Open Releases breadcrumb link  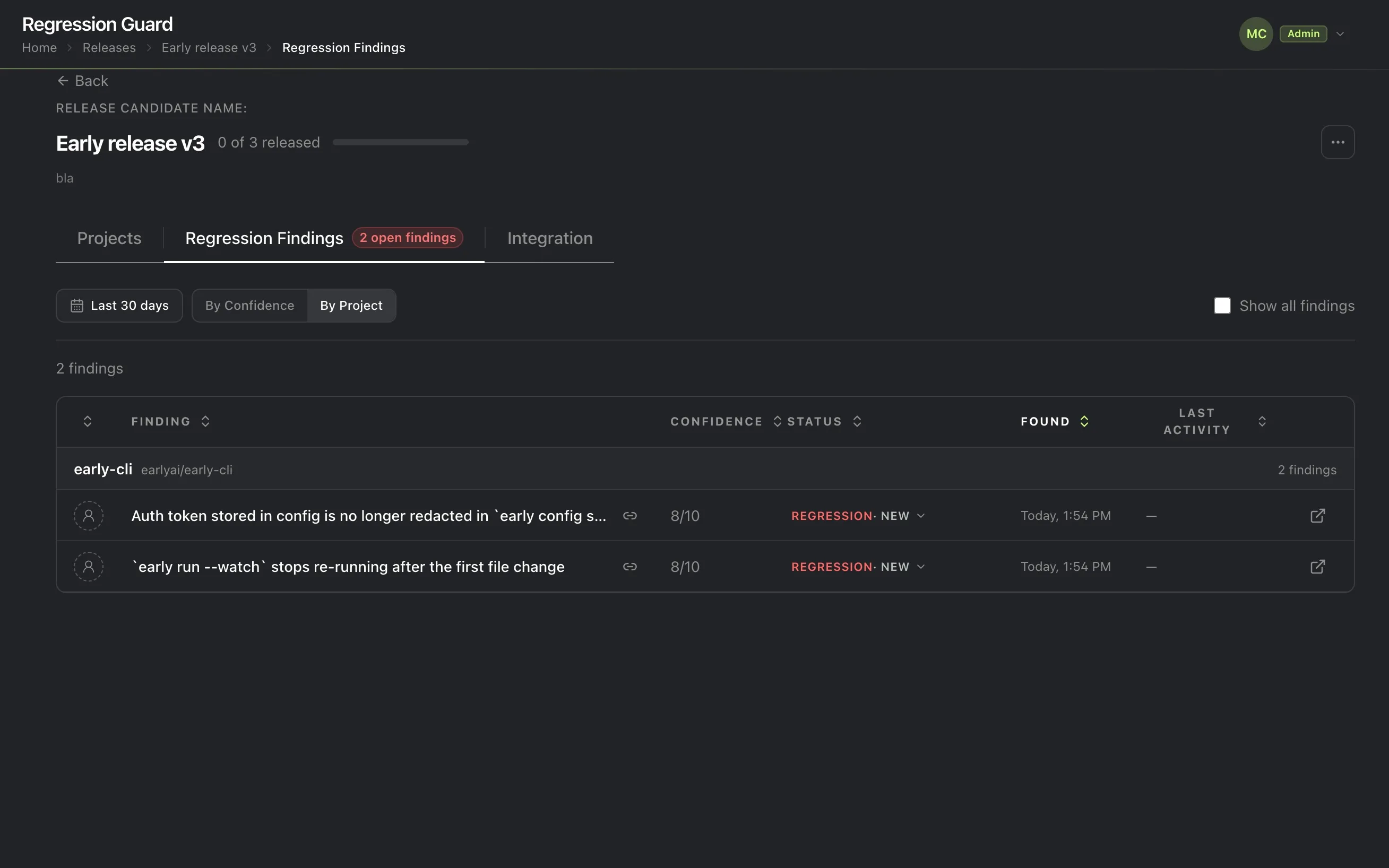tap(109, 48)
